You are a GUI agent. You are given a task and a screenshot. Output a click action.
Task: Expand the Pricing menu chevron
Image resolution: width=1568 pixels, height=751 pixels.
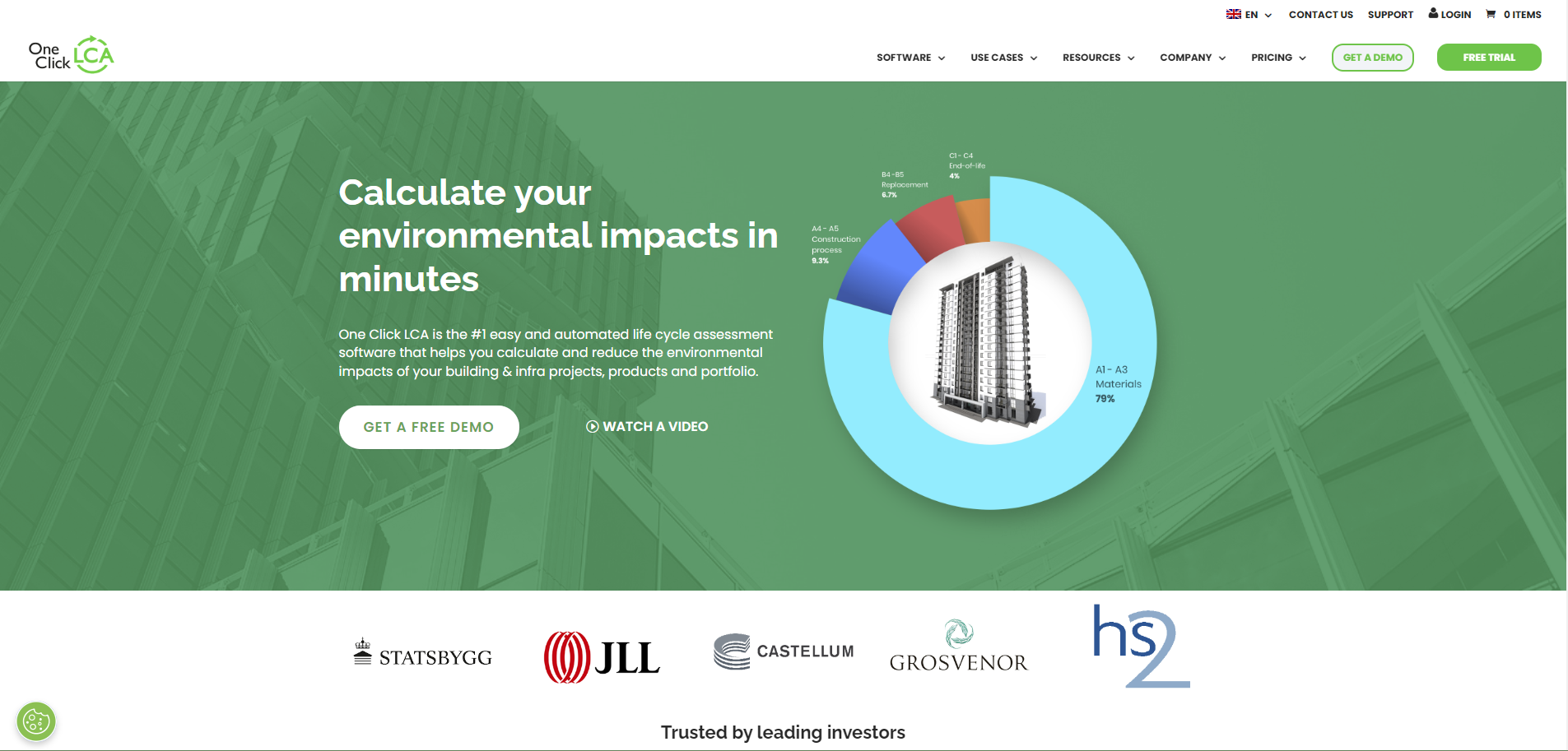(x=1302, y=58)
